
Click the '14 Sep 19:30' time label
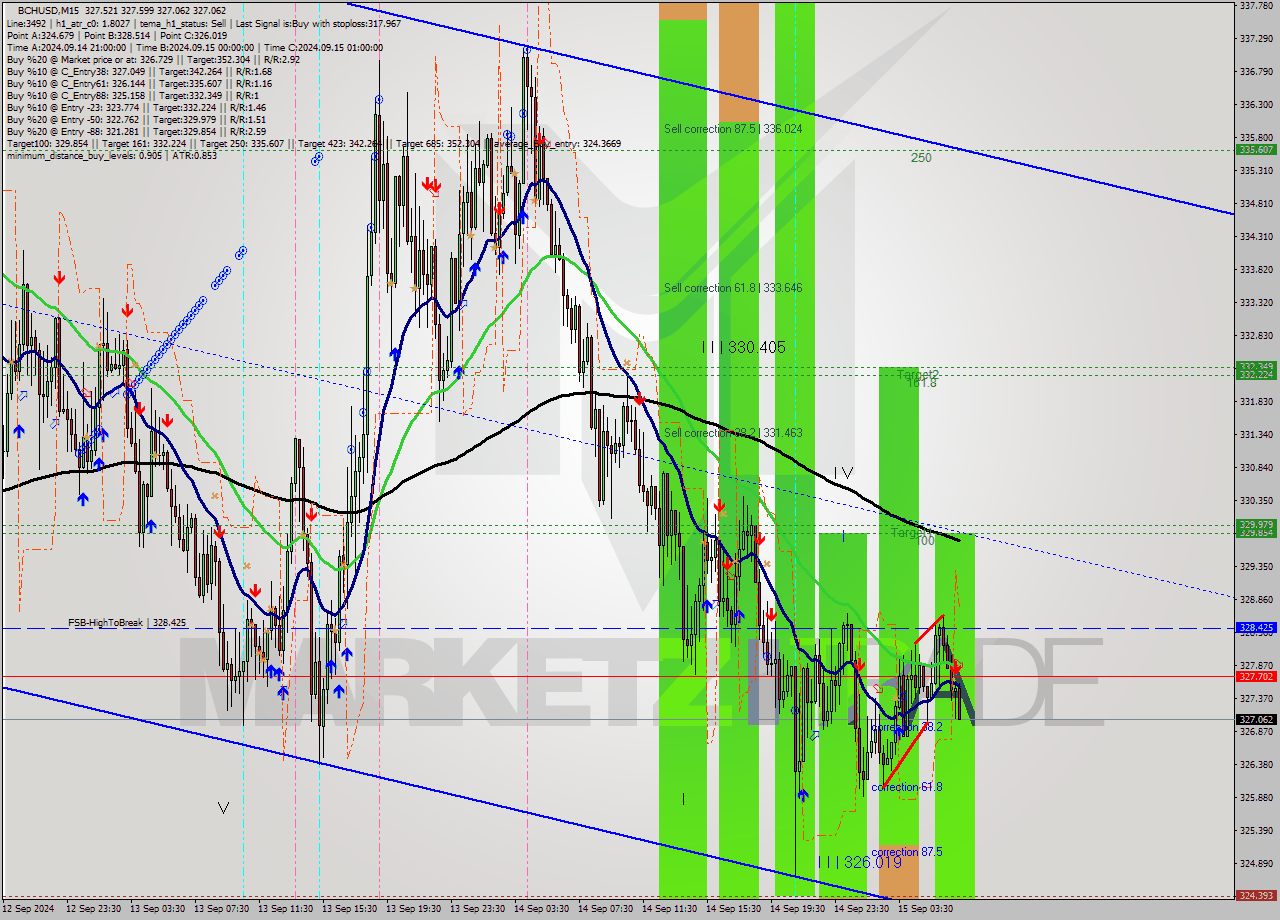point(798,909)
